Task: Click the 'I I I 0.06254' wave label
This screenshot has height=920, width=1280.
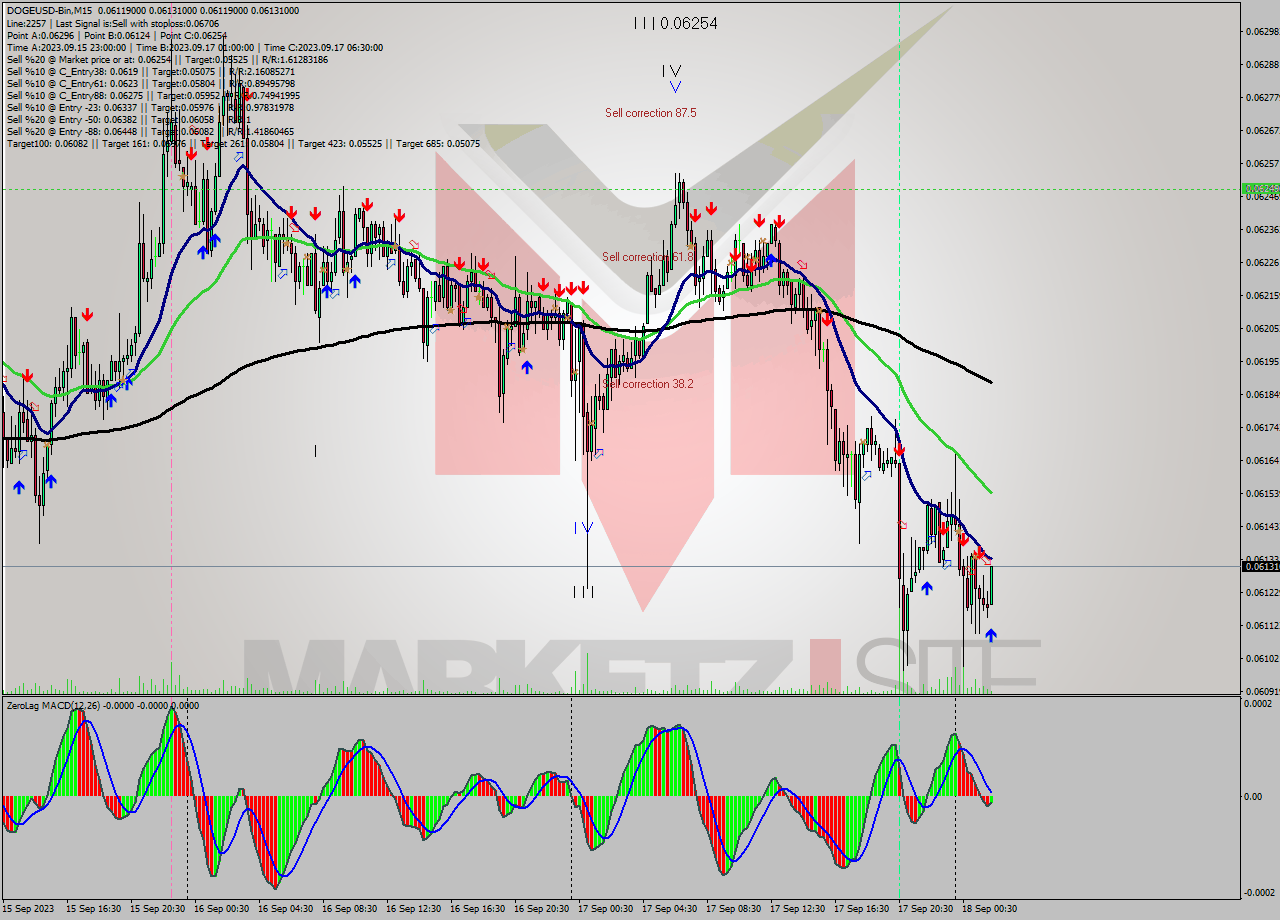Action: point(675,23)
